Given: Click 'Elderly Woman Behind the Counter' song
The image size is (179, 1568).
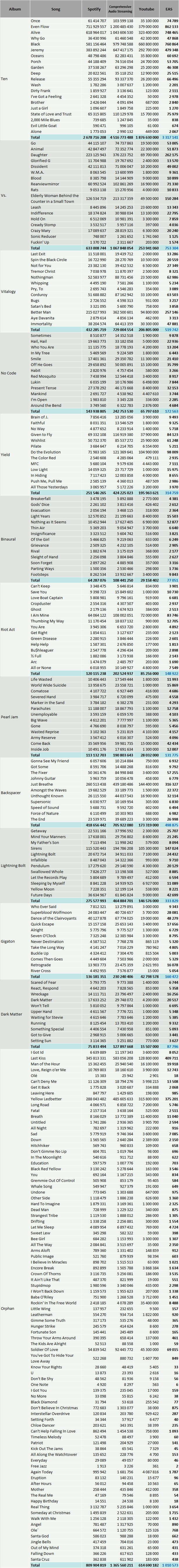Looking at the screenshot, I should tap(55, 198).
